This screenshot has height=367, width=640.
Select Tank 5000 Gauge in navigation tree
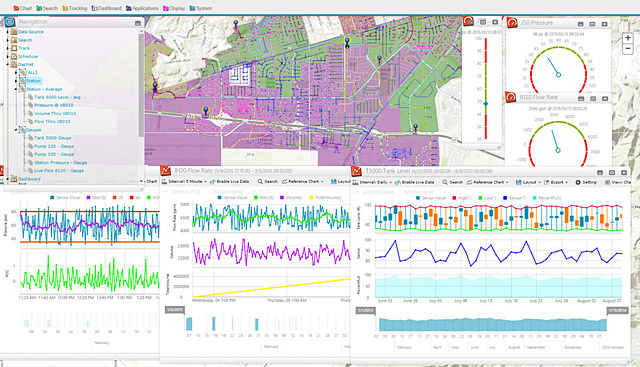(x=53, y=138)
